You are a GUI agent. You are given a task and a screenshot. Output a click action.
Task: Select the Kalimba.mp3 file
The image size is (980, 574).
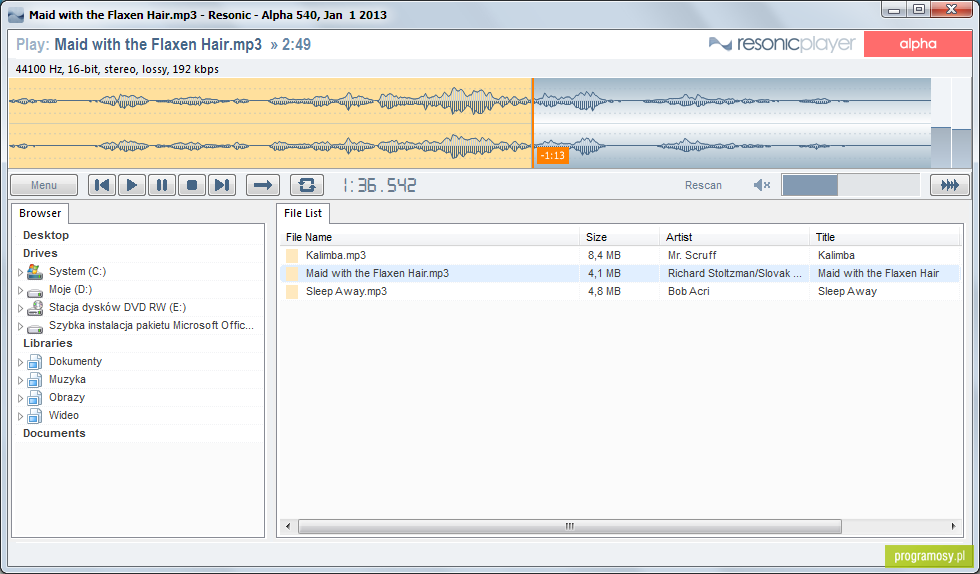click(336, 255)
